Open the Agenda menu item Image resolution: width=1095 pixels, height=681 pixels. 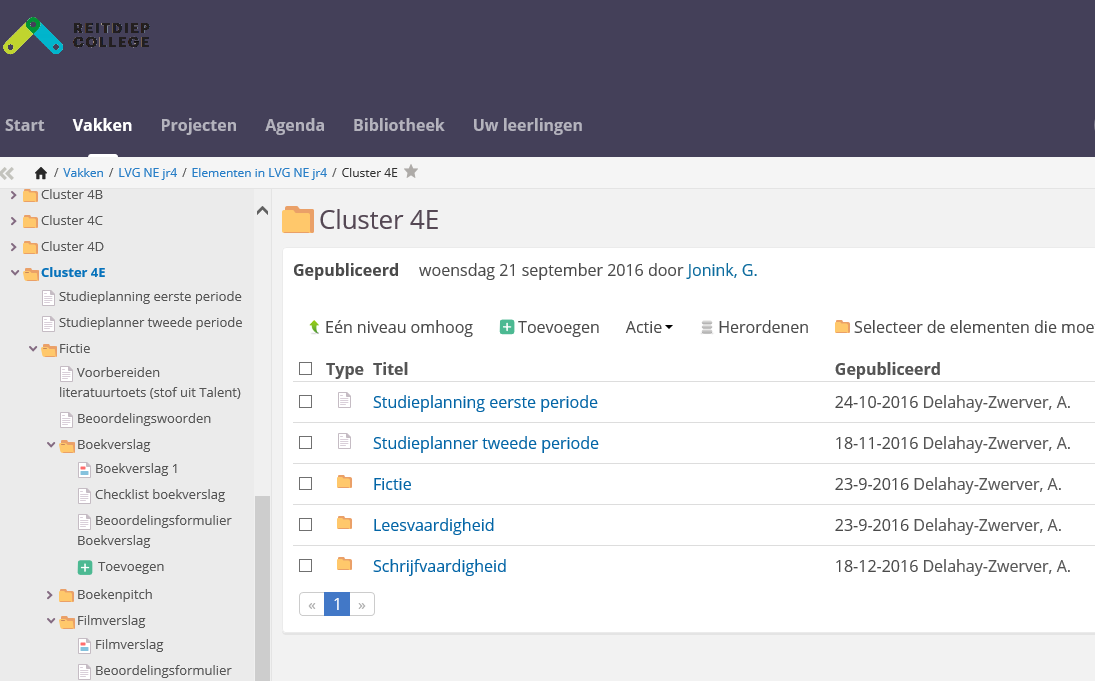pyautogui.click(x=294, y=125)
